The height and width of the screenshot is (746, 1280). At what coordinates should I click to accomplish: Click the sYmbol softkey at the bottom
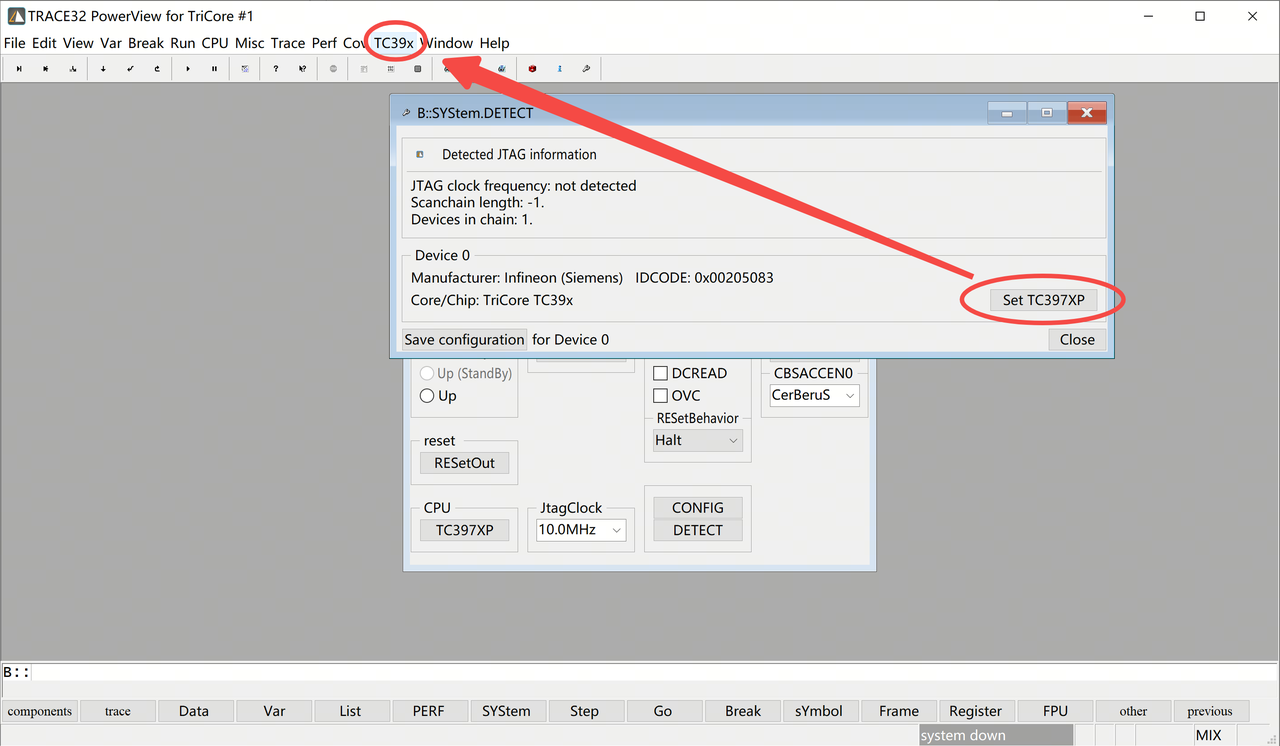(819, 711)
